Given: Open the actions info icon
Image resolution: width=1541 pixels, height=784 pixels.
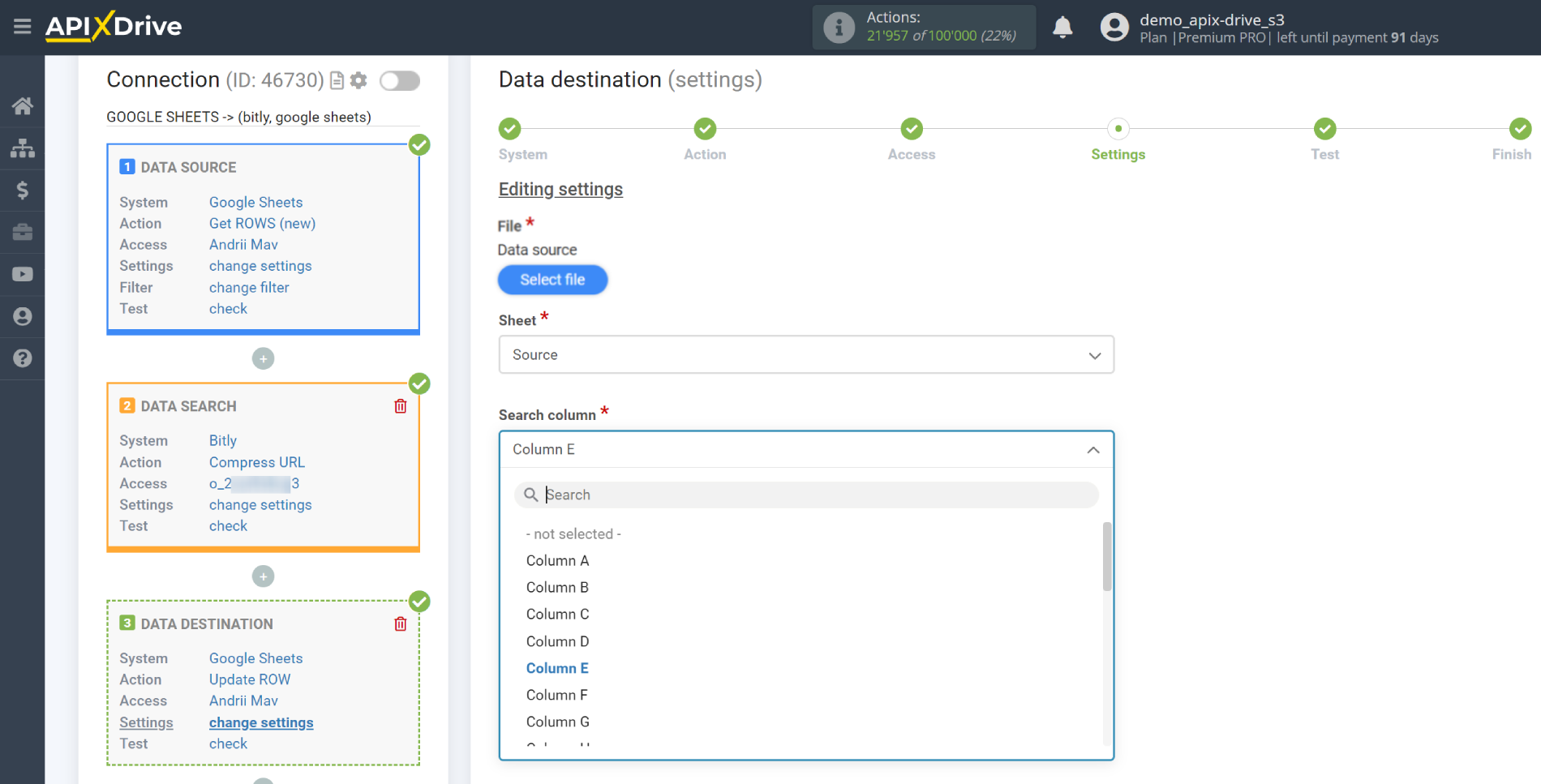Looking at the screenshot, I should pyautogui.click(x=839, y=28).
